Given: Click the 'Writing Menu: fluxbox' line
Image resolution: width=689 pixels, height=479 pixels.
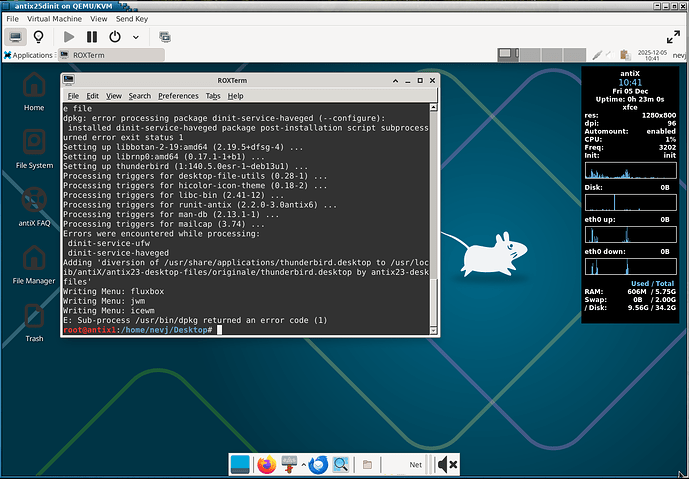Looking at the screenshot, I should pyautogui.click(x=113, y=291).
